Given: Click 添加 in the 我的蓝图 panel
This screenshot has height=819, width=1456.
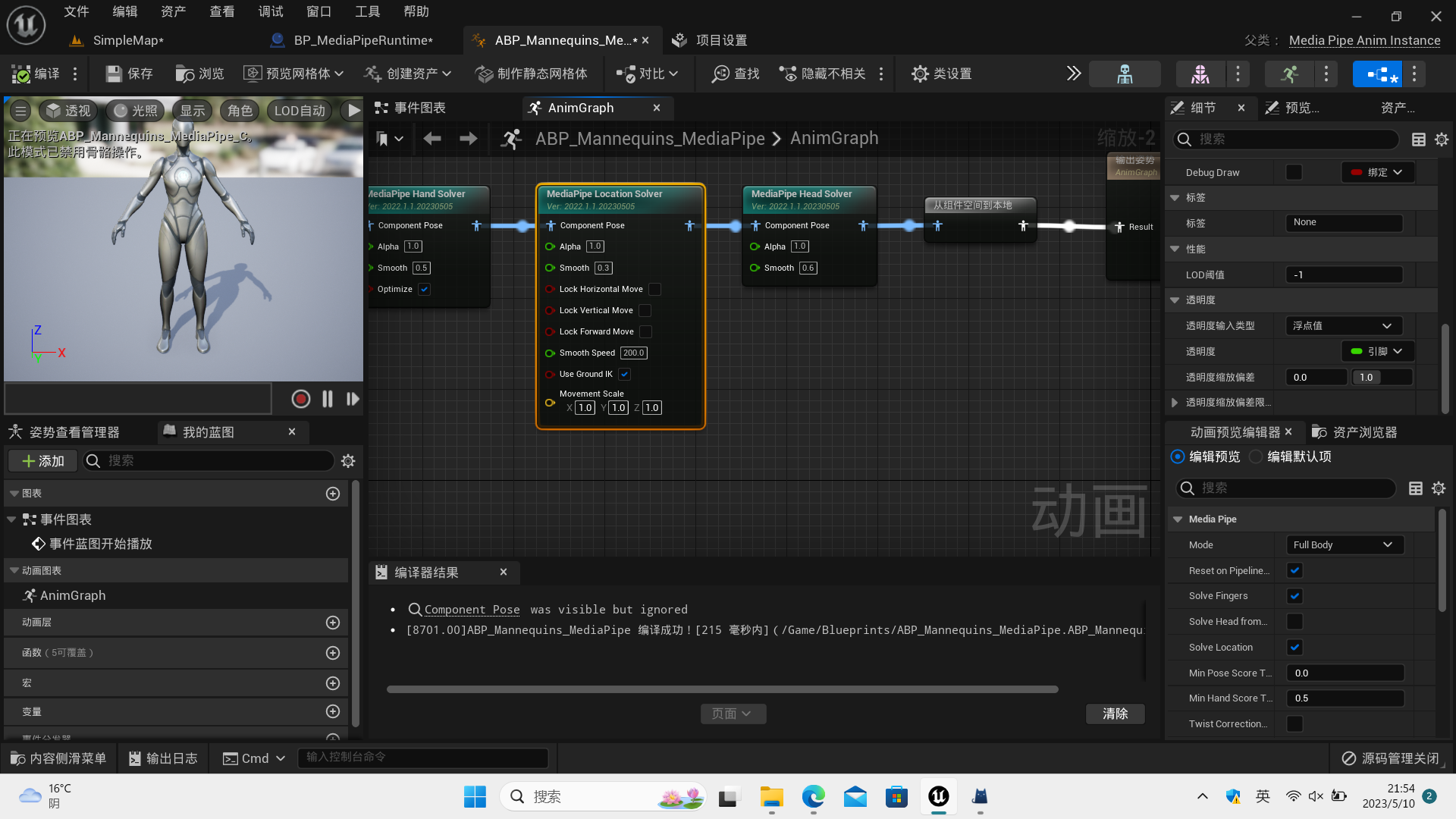Looking at the screenshot, I should pyautogui.click(x=42, y=460).
